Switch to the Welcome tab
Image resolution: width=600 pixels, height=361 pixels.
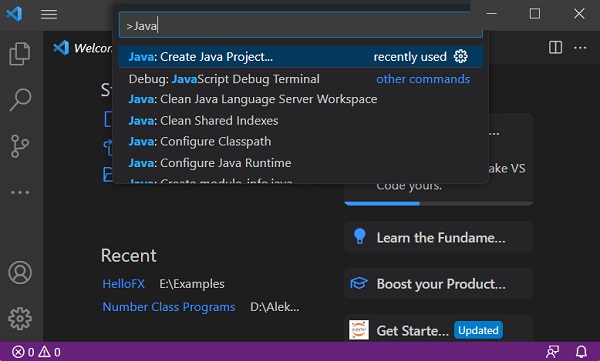click(x=82, y=48)
